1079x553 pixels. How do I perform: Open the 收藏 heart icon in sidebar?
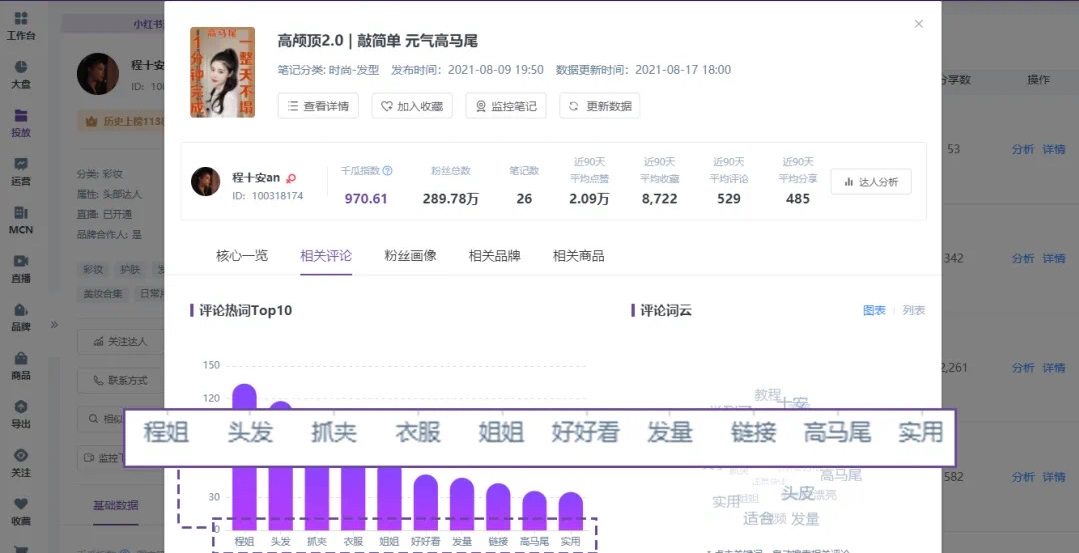tap(21, 504)
